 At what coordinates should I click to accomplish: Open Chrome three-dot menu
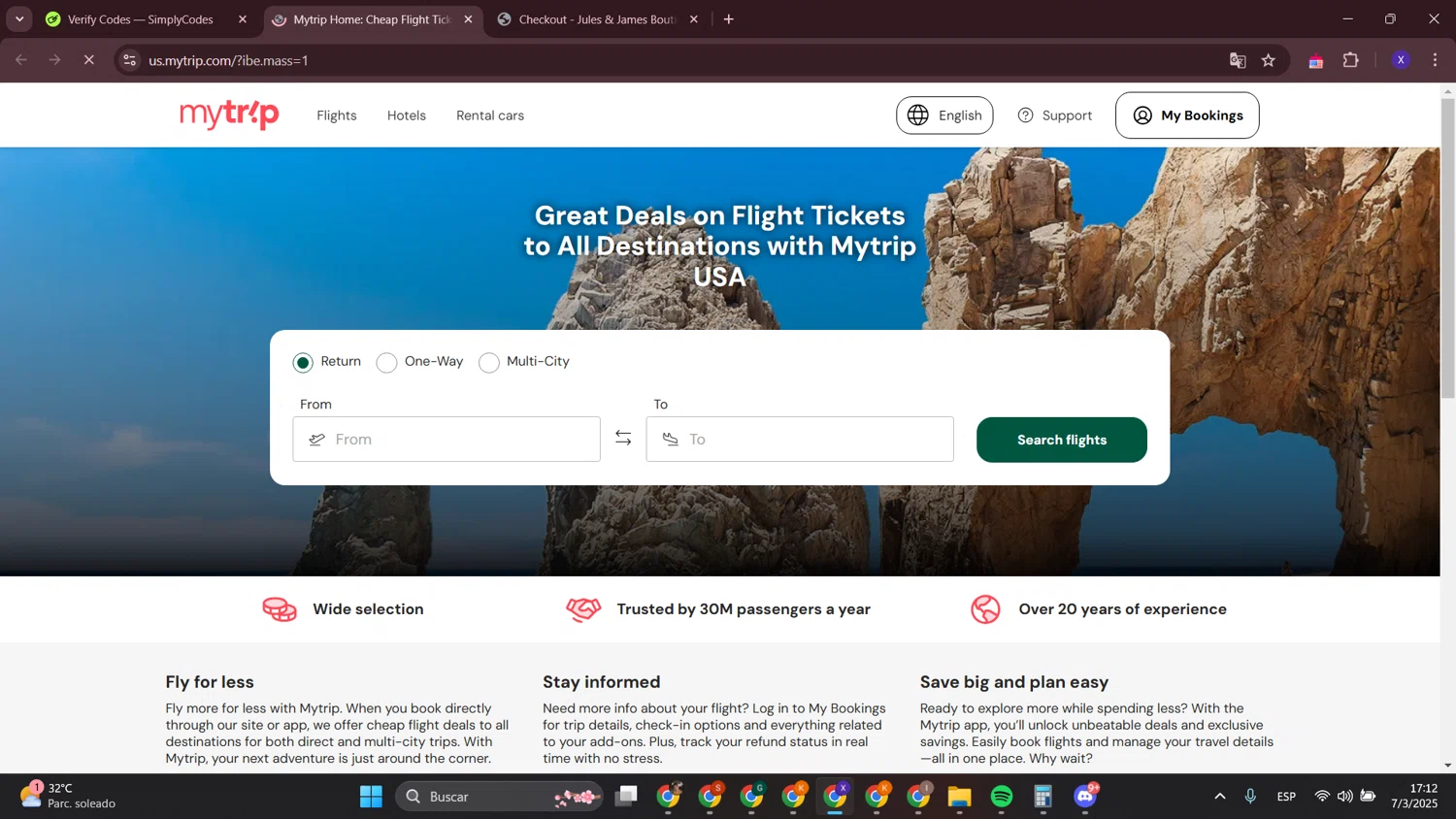pyautogui.click(x=1435, y=60)
